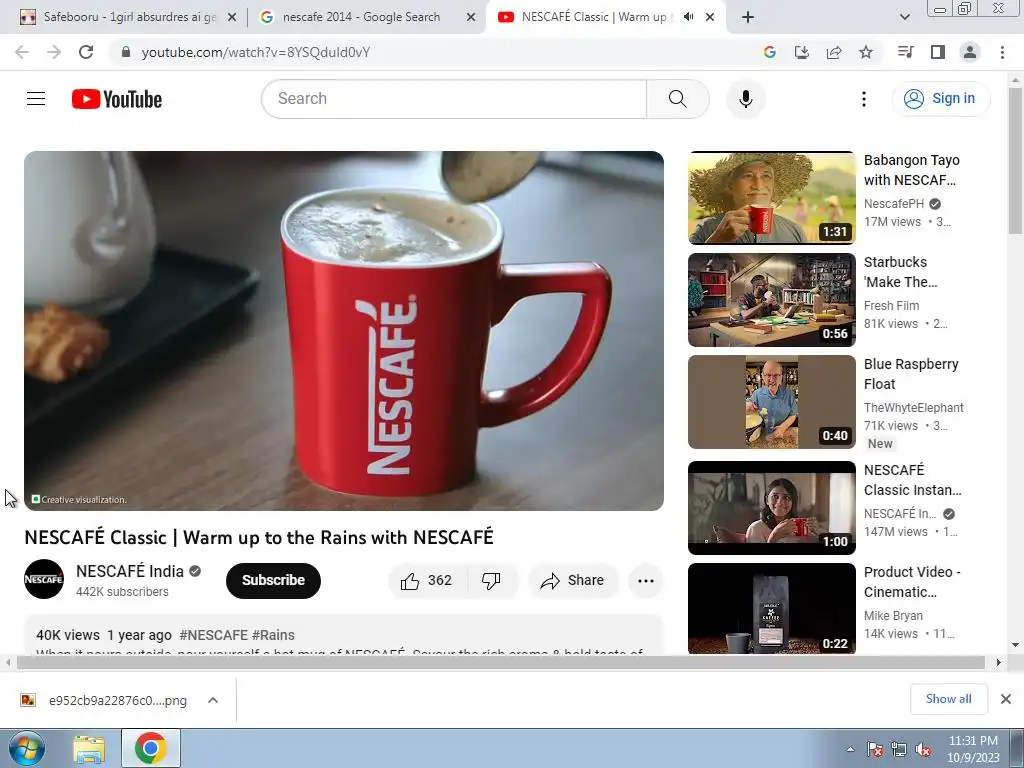The height and width of the screenshot is (768, 1024).
Task: Reload the page in Chrome
Action: (86, 52)
